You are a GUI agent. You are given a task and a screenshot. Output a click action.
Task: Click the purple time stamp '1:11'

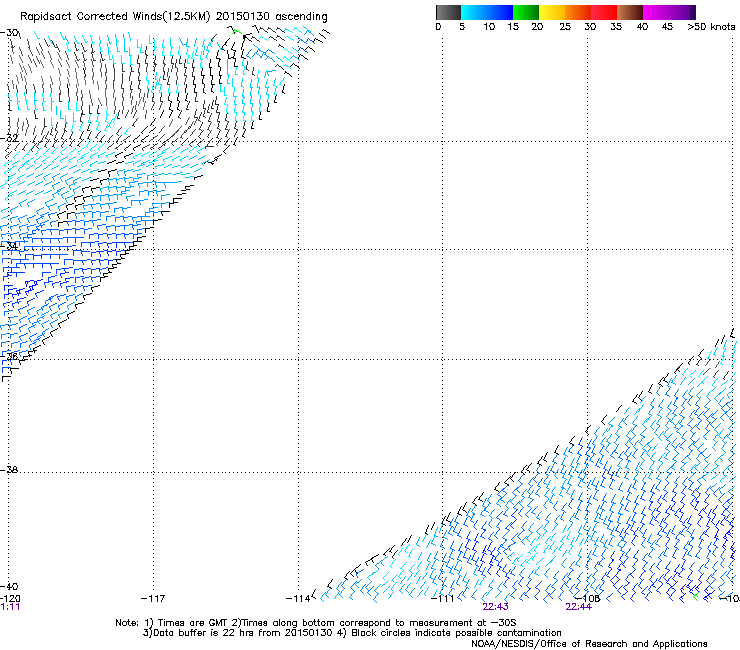click(10, 607)
